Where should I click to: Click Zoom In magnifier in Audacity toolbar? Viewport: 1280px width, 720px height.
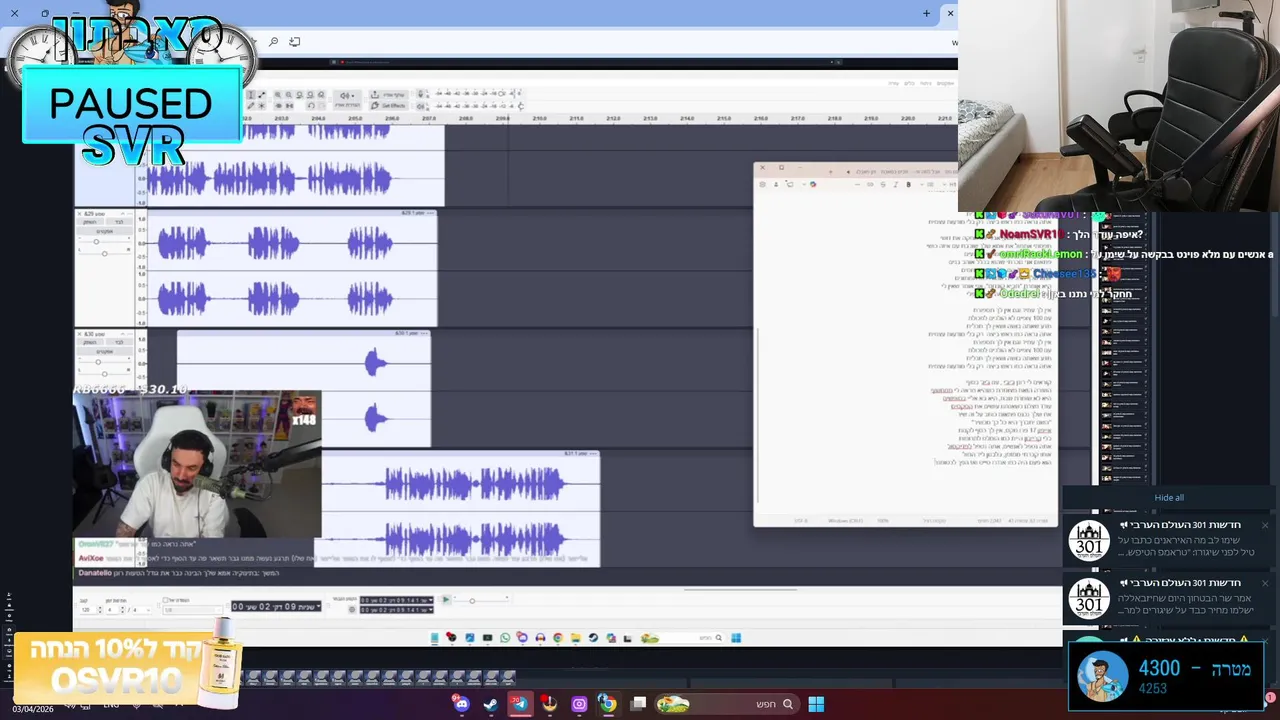pos(277,94)
